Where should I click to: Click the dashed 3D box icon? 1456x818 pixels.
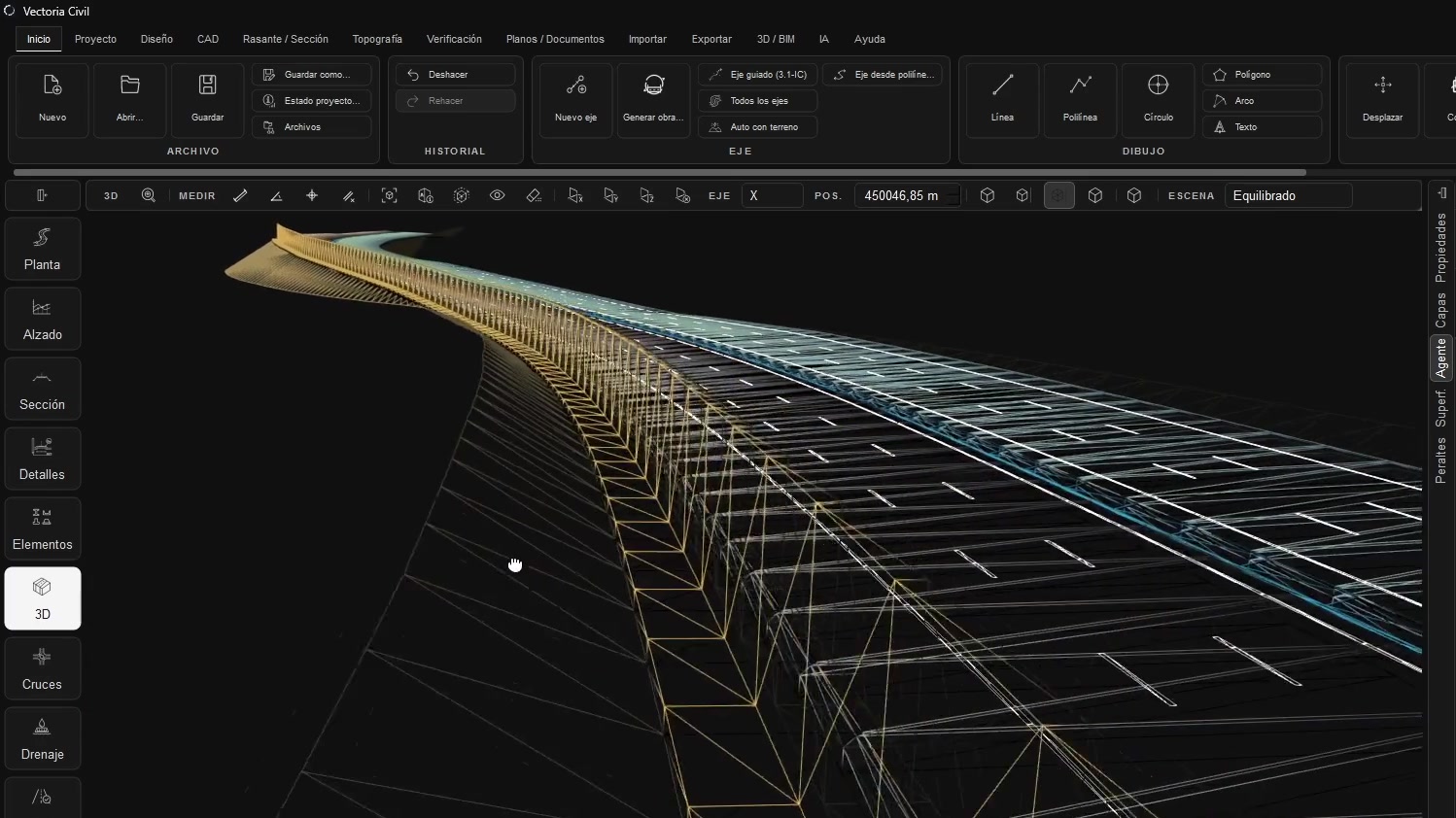pyautogui.click(x=462, y=195)
